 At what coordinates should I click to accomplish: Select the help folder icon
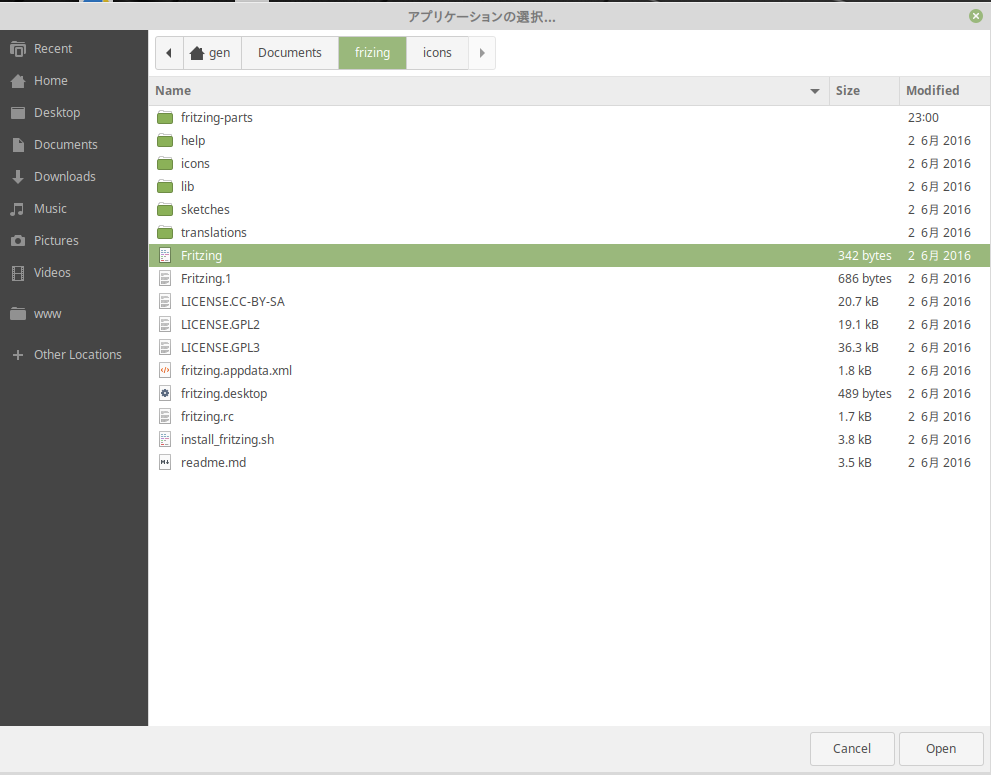(x=165, y=140)
